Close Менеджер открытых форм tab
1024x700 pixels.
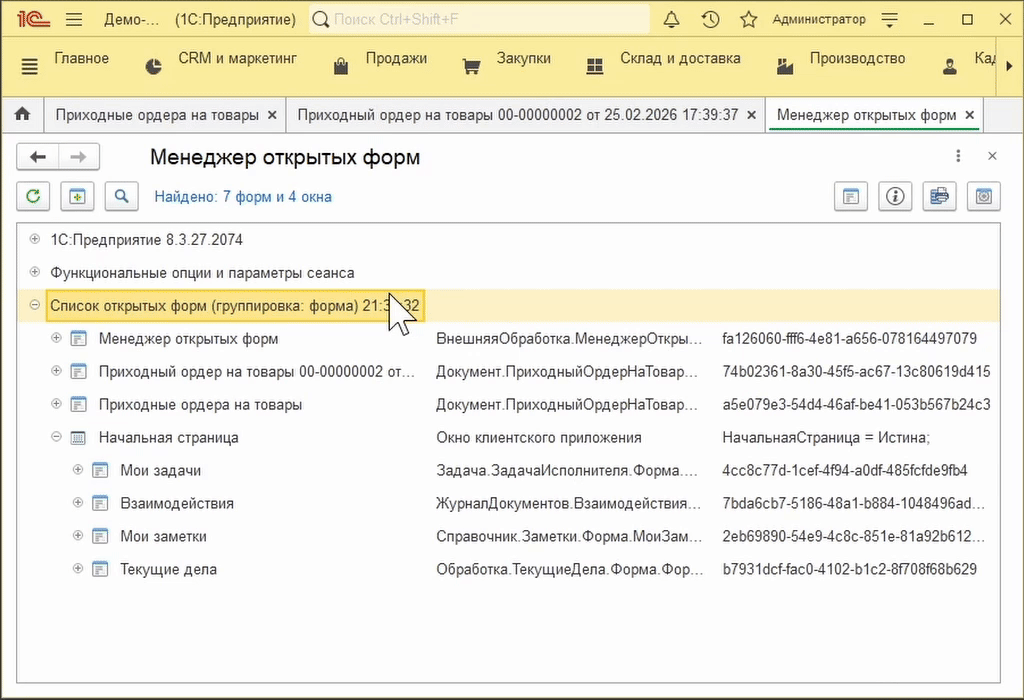(x=970, y=115)
